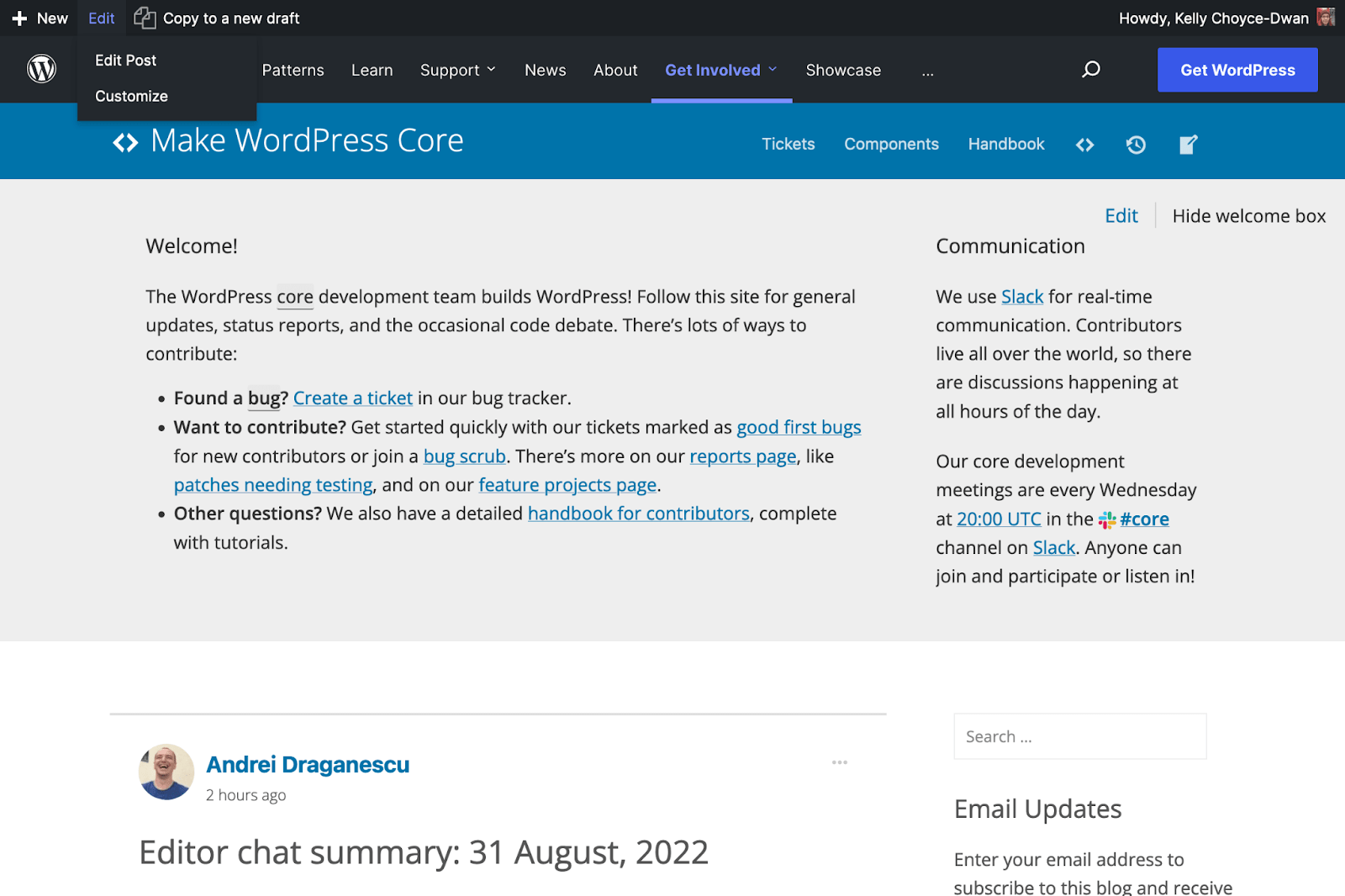
Task: Open the code icon next to Handbook
Action: click(x=1084, y=144)
